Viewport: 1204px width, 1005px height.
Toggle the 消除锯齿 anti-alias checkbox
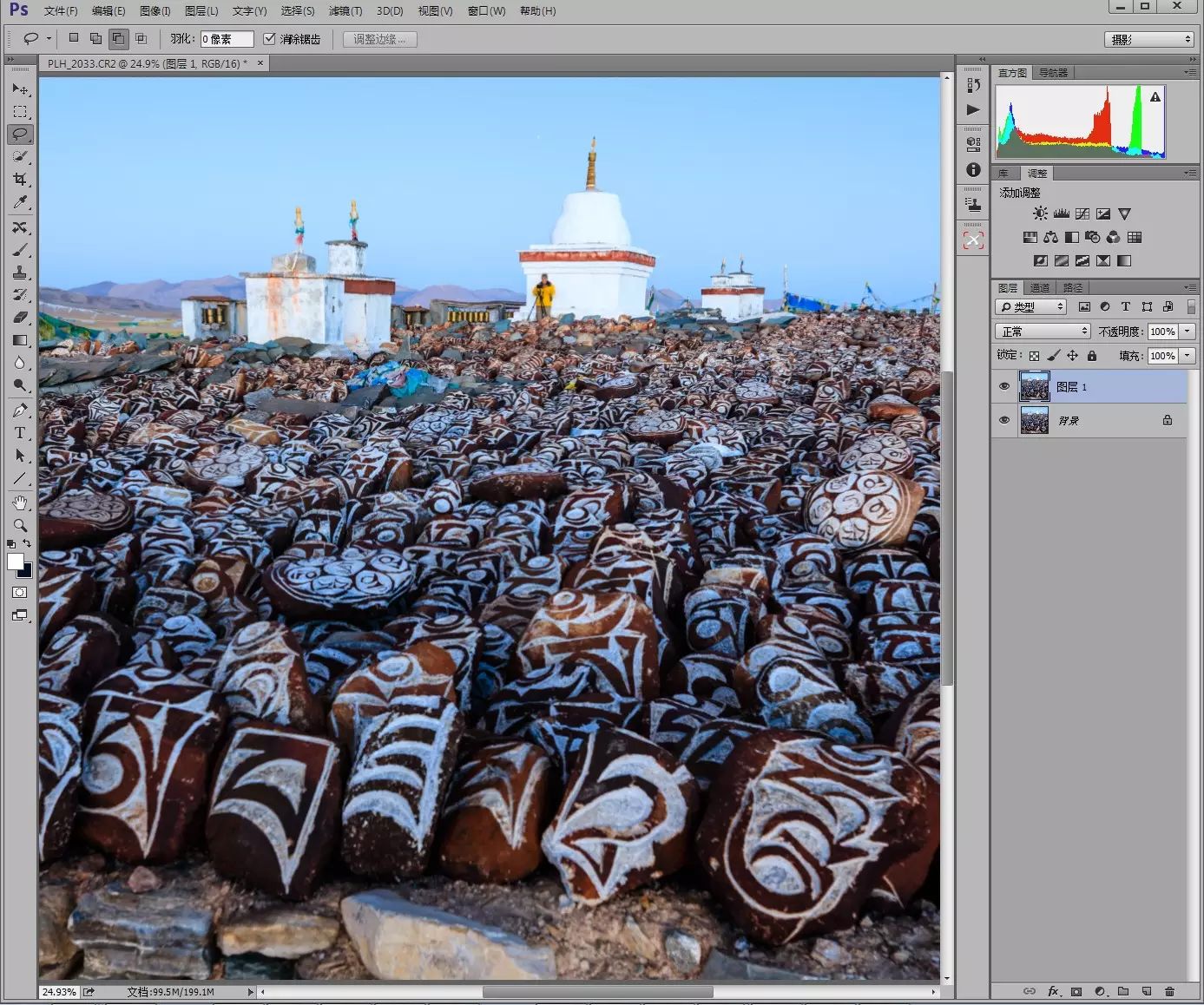click(x=269, y=39)
